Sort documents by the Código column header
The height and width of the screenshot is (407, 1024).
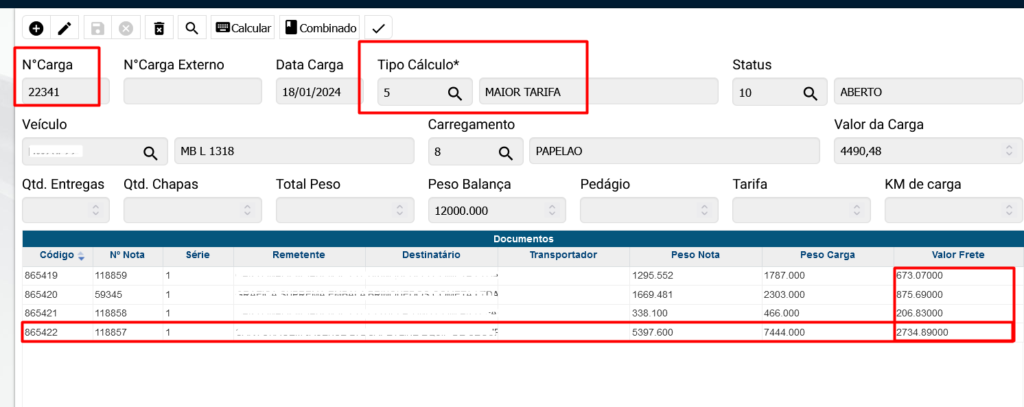(x=56, y=255)
